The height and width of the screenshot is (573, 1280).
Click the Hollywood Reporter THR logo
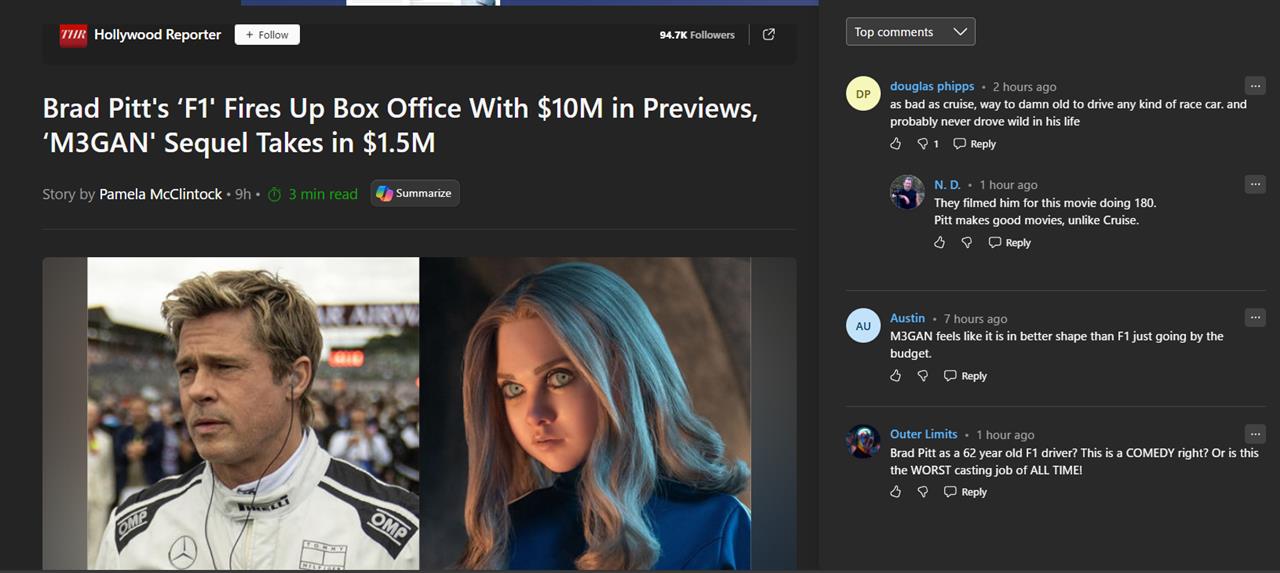click(x=73, y=35)
